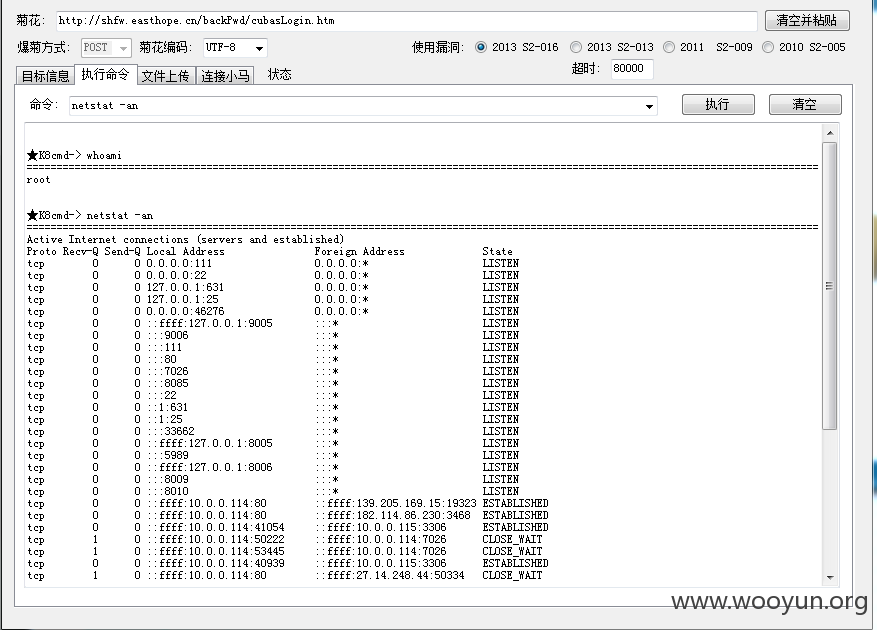Expand the command history dropdown arrow
The image size is (877, 630).
[649, 106]
